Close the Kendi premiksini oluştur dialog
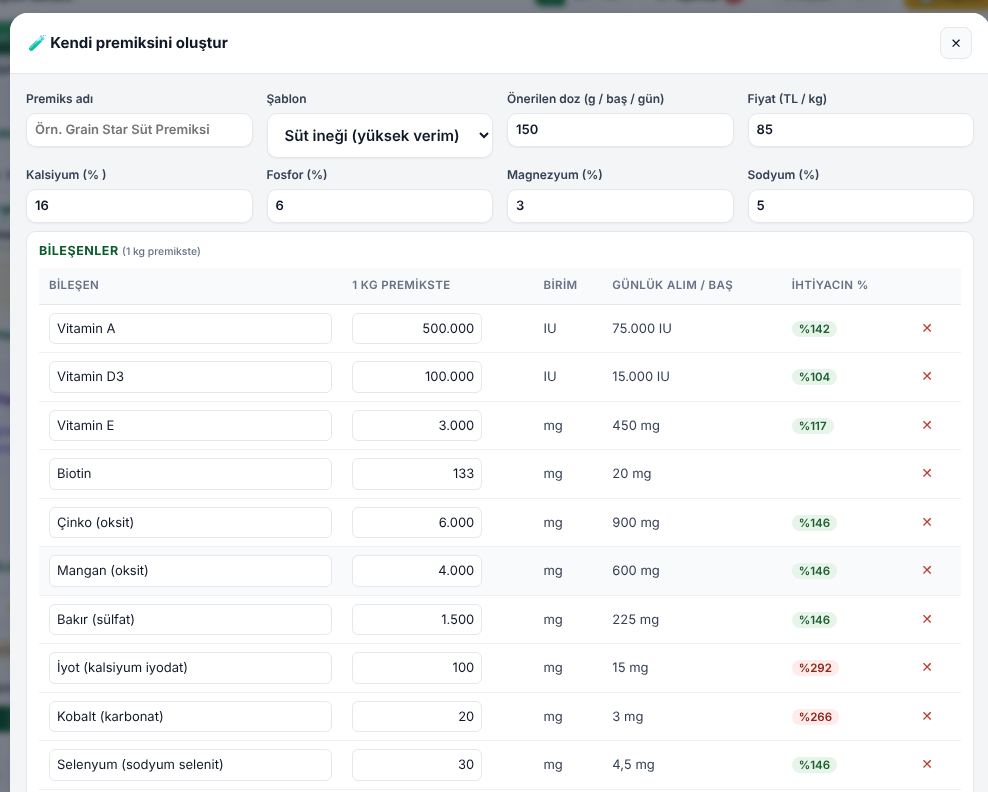The width and height of the screenshot is (988, 792). pos(956,43)
